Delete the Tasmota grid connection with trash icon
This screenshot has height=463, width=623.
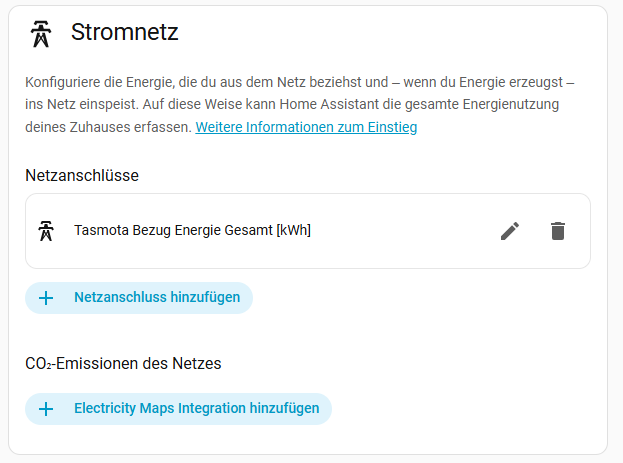pos(558,231)
